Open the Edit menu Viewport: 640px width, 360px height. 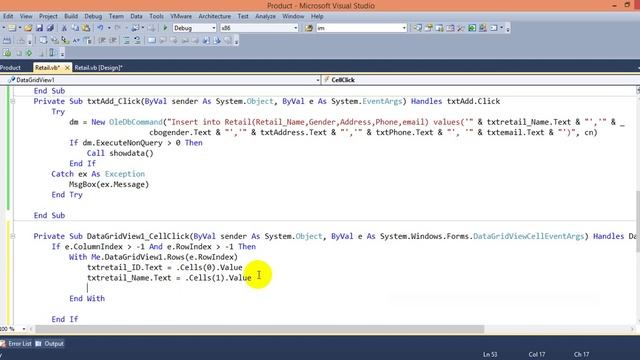click(x=8, y=16)
